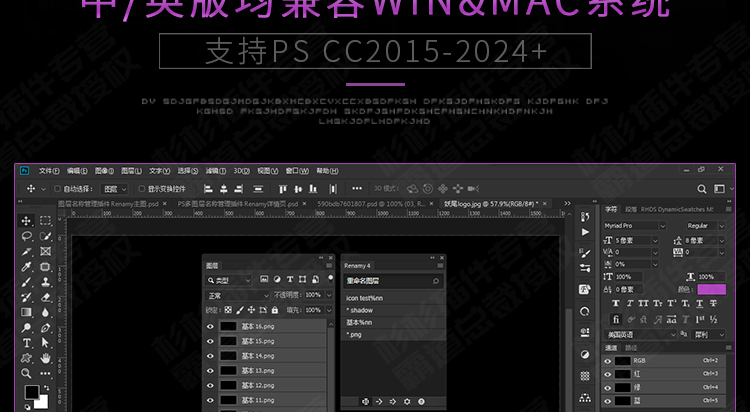Open the 不透明度 100% dropdown arrow
This screenshot has width=750, height=412.
coord(329,295)
